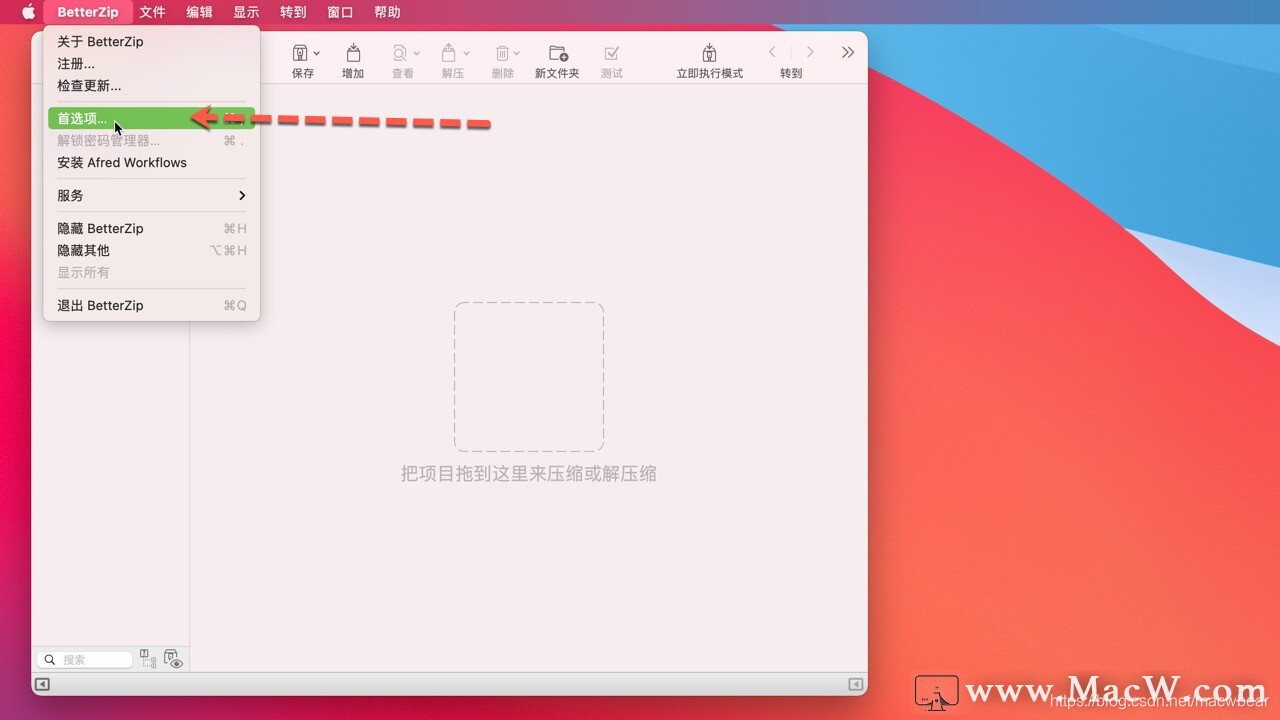Toggle the preview eye icon beside search
This screenshot has height=720, width=1280.
[x=174, y=659]
